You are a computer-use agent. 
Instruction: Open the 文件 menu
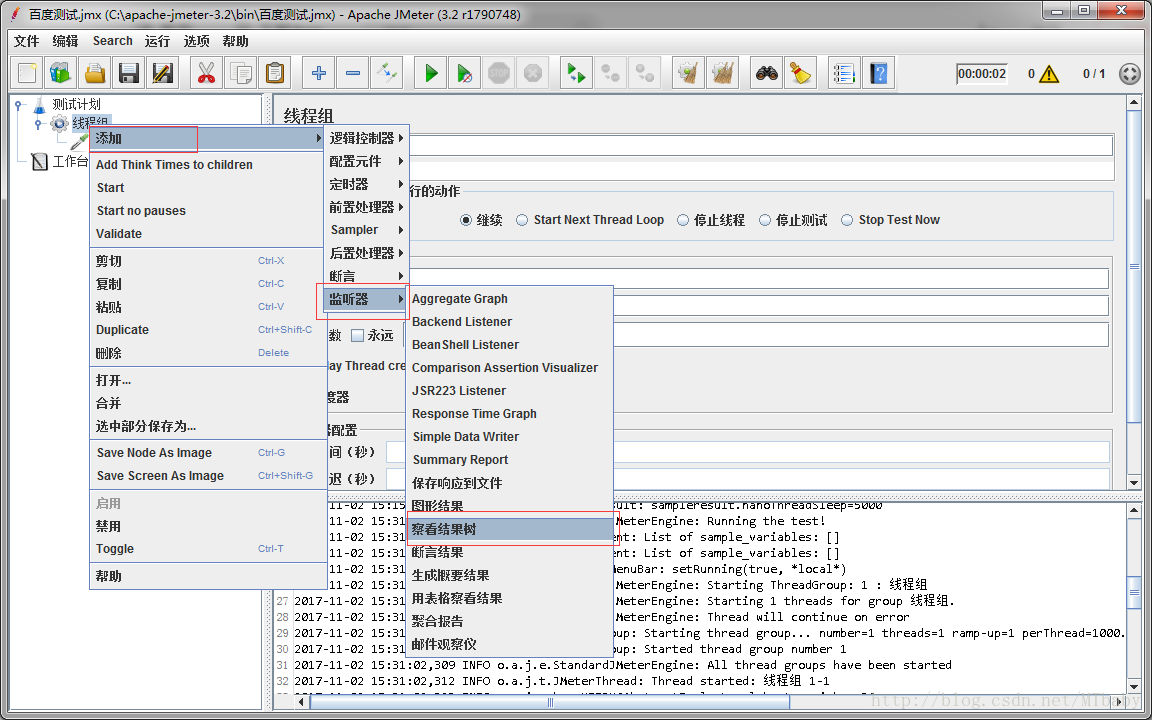pyautogui.click(x=26, y=41)
